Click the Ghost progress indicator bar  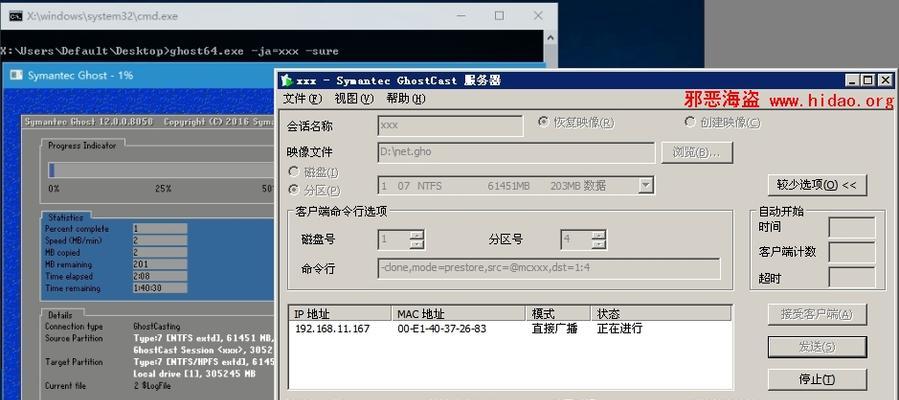161,170
